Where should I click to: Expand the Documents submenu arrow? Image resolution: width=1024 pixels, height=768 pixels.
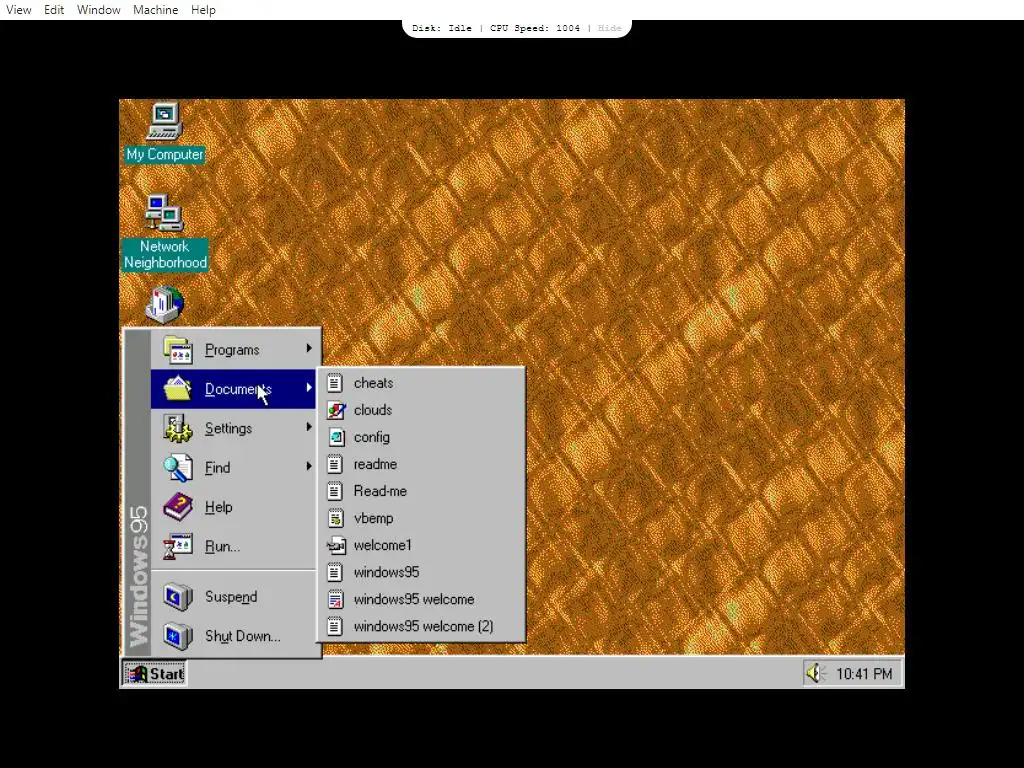point(309,388)
